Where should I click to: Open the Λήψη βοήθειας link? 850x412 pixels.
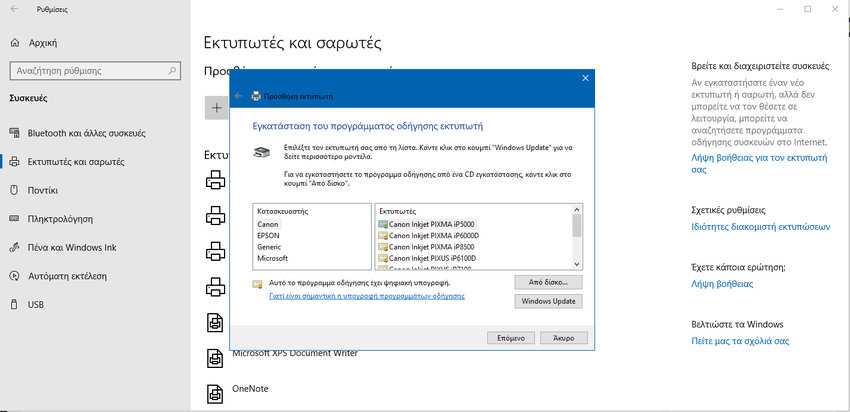(x=722, y=284)
